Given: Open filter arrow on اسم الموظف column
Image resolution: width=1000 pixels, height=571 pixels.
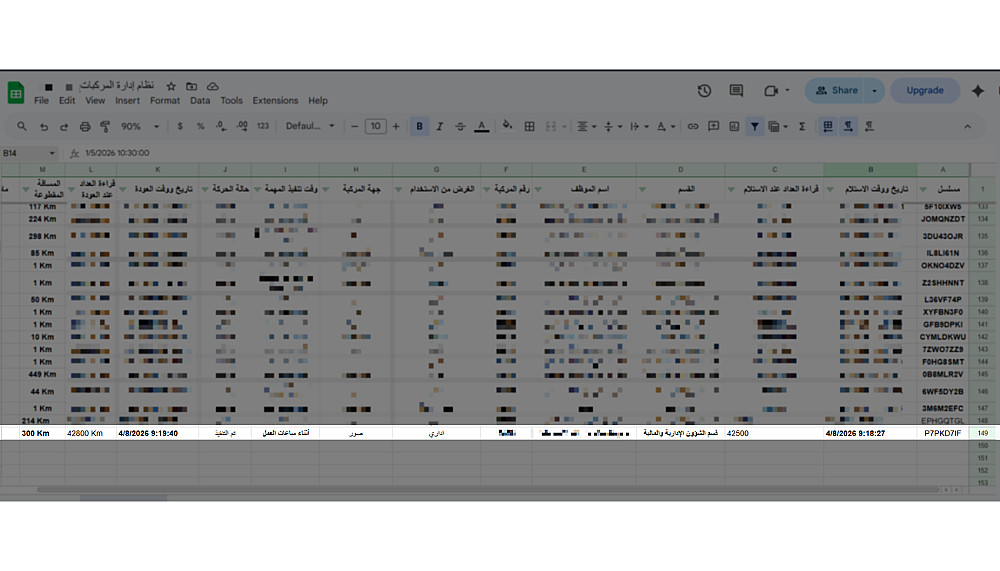Looking at the screenshot, I should click(538, 189).
